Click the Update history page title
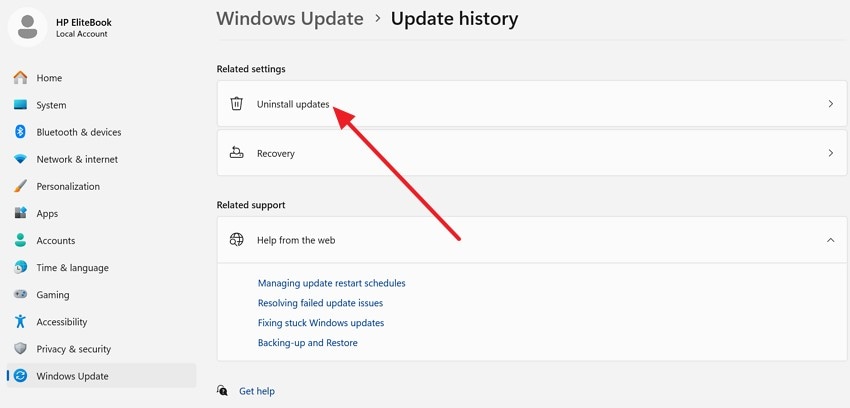The height and width of the screenshot is (408, 850). point(454,18)
